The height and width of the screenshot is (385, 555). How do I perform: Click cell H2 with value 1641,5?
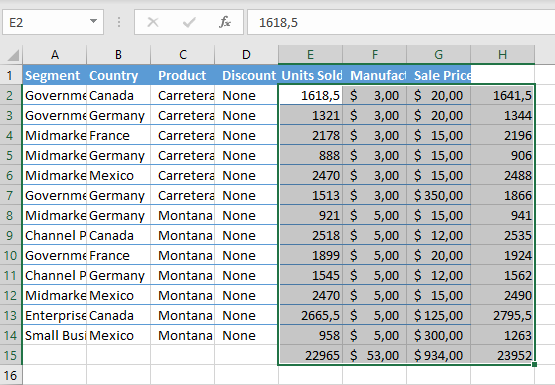tap(503, 95)
